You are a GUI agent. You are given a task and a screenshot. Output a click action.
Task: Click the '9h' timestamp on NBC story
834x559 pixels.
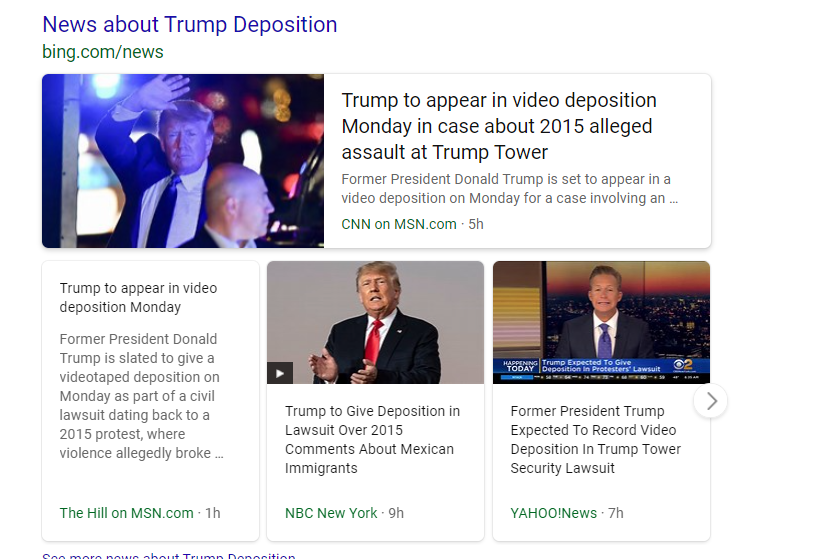(396, 513)
